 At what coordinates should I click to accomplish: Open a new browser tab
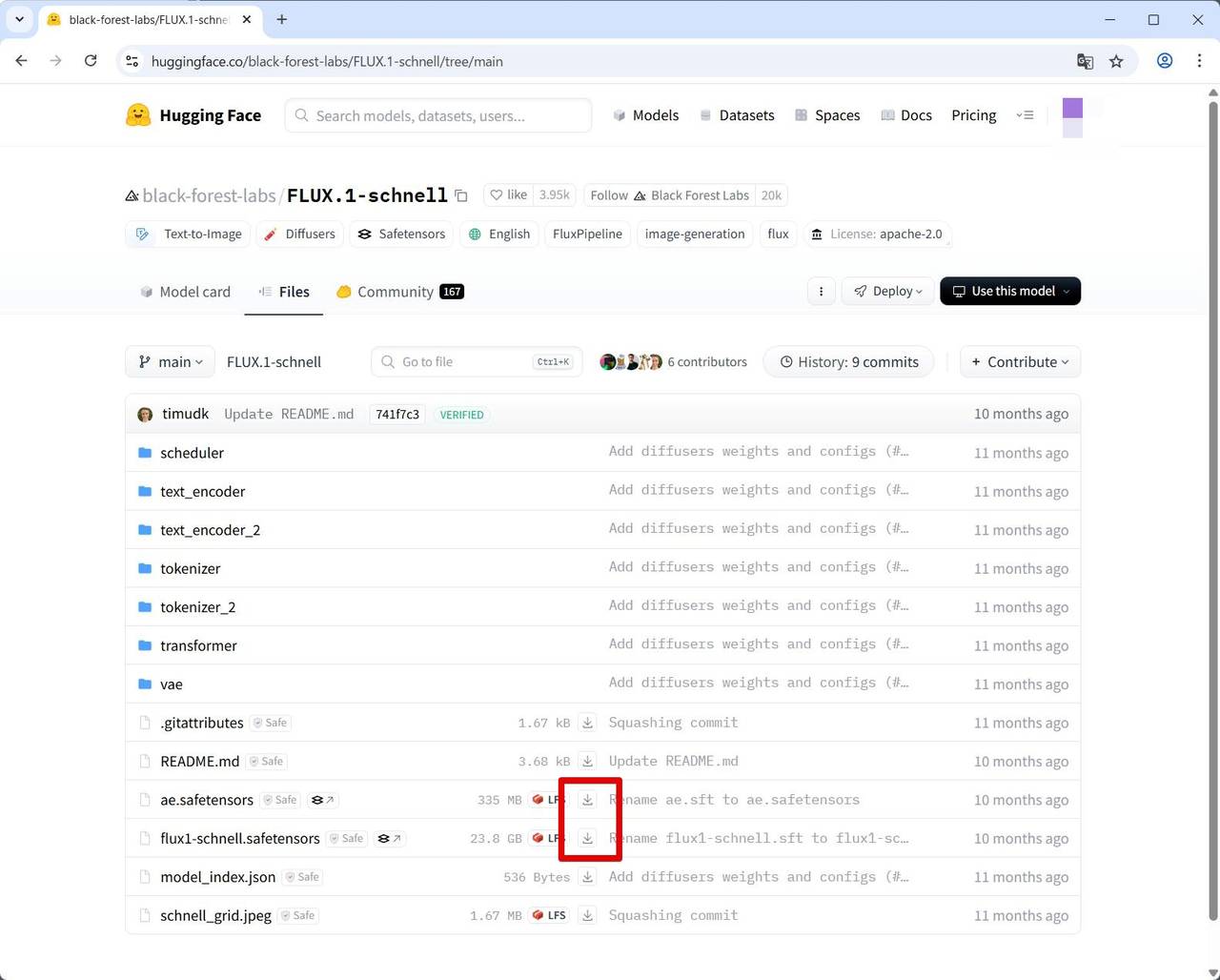click(x=281, y=19)
